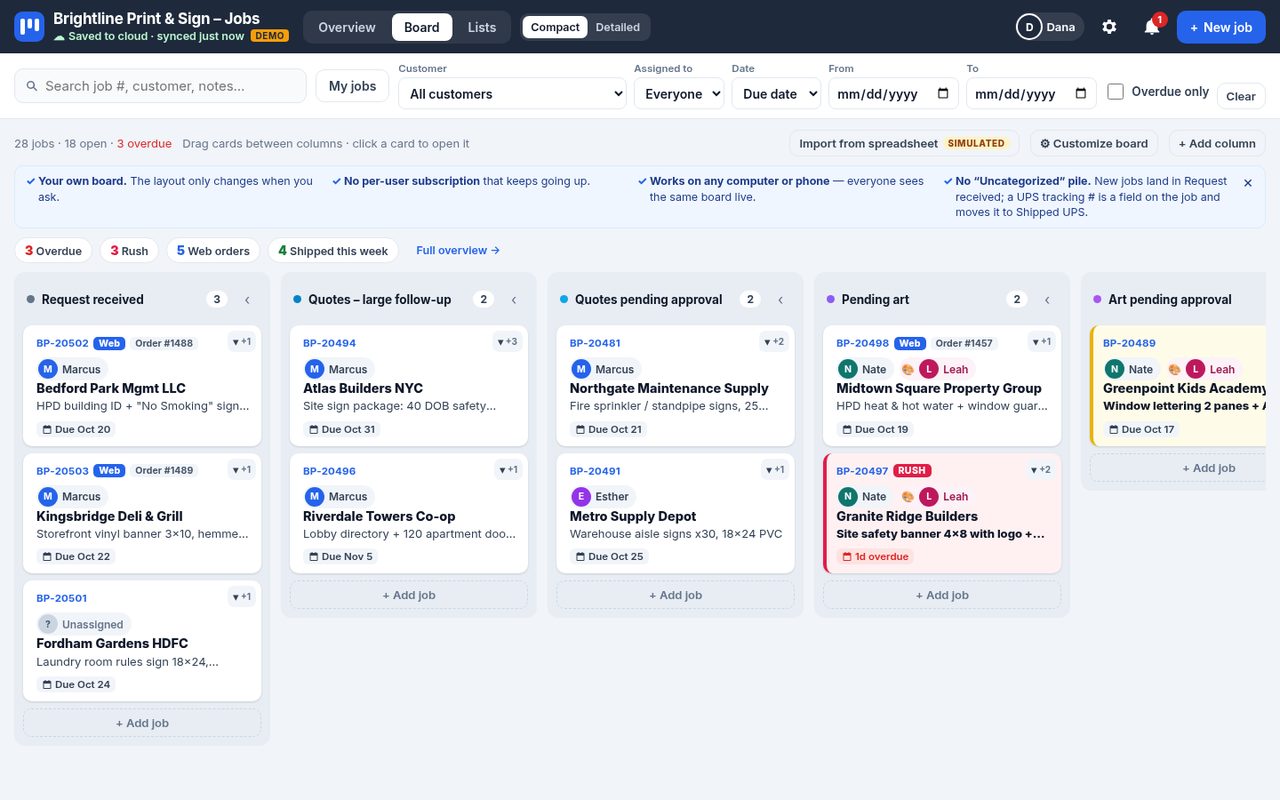Toggle the 5 Web orders filter chip
The height and width of the screenshot is (800, 1280).
click(213, 251)
